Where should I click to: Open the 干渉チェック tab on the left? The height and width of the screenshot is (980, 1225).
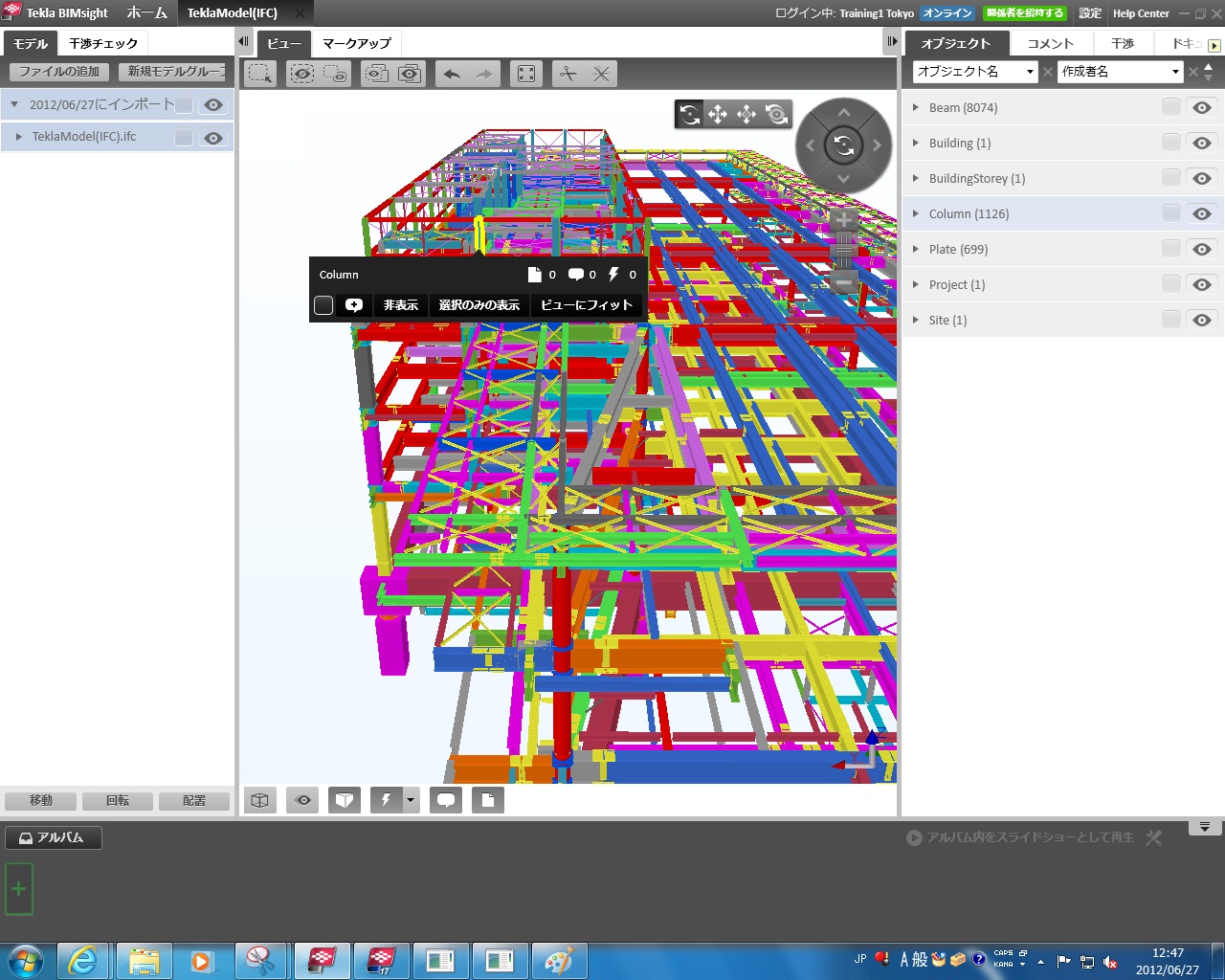coord(103,43)
